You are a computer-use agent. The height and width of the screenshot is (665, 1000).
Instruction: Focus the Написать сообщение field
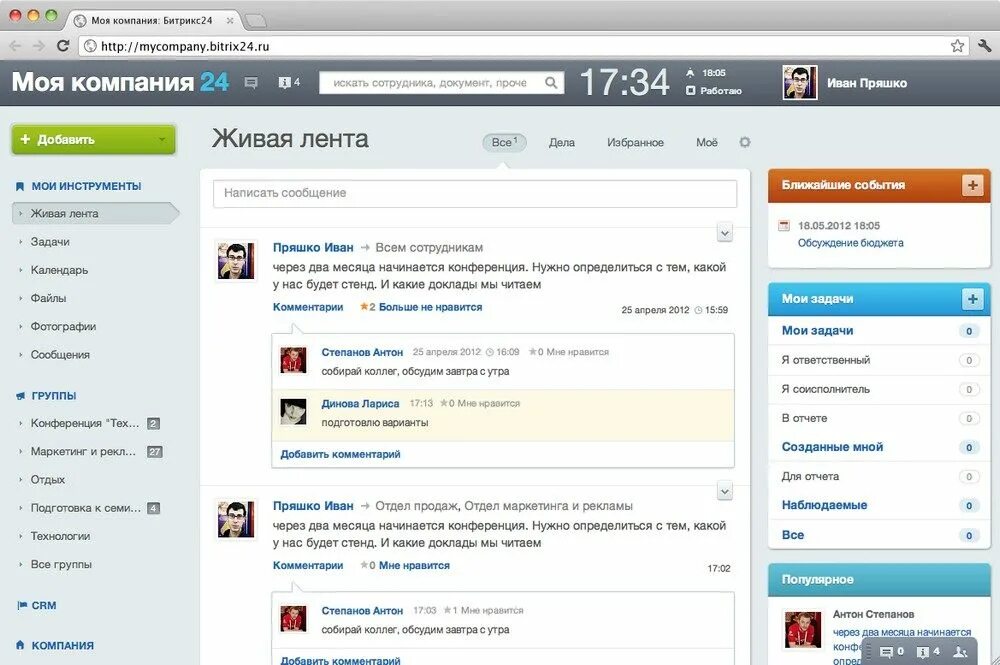pyautogui.click(x=474, y=193)
